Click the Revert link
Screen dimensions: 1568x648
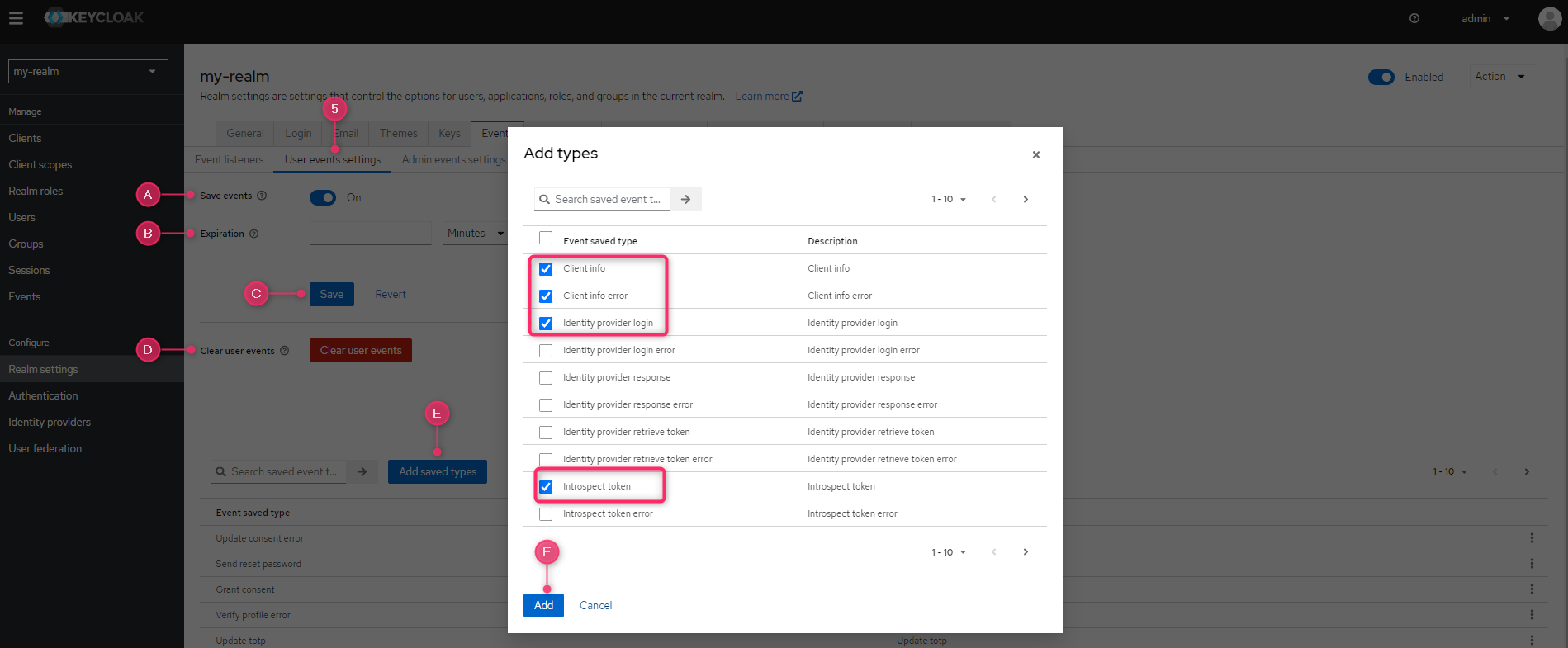coord(391,294)
